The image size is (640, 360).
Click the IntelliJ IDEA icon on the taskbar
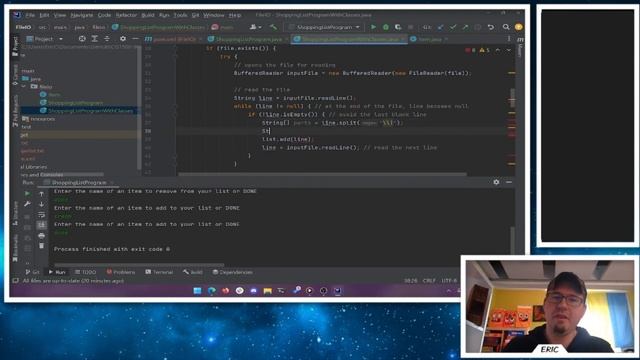tap(338, 291)
